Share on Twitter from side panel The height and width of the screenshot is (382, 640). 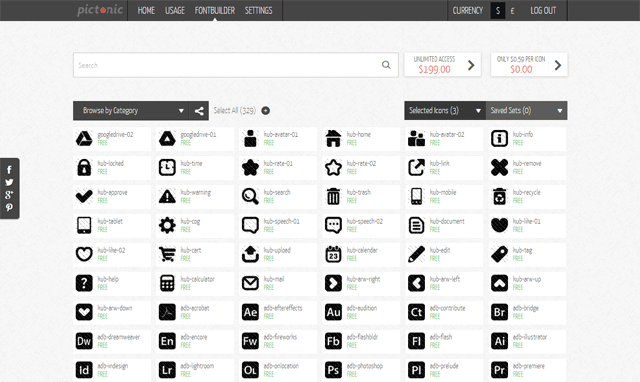pyautogui.click(x=9, y=182)
